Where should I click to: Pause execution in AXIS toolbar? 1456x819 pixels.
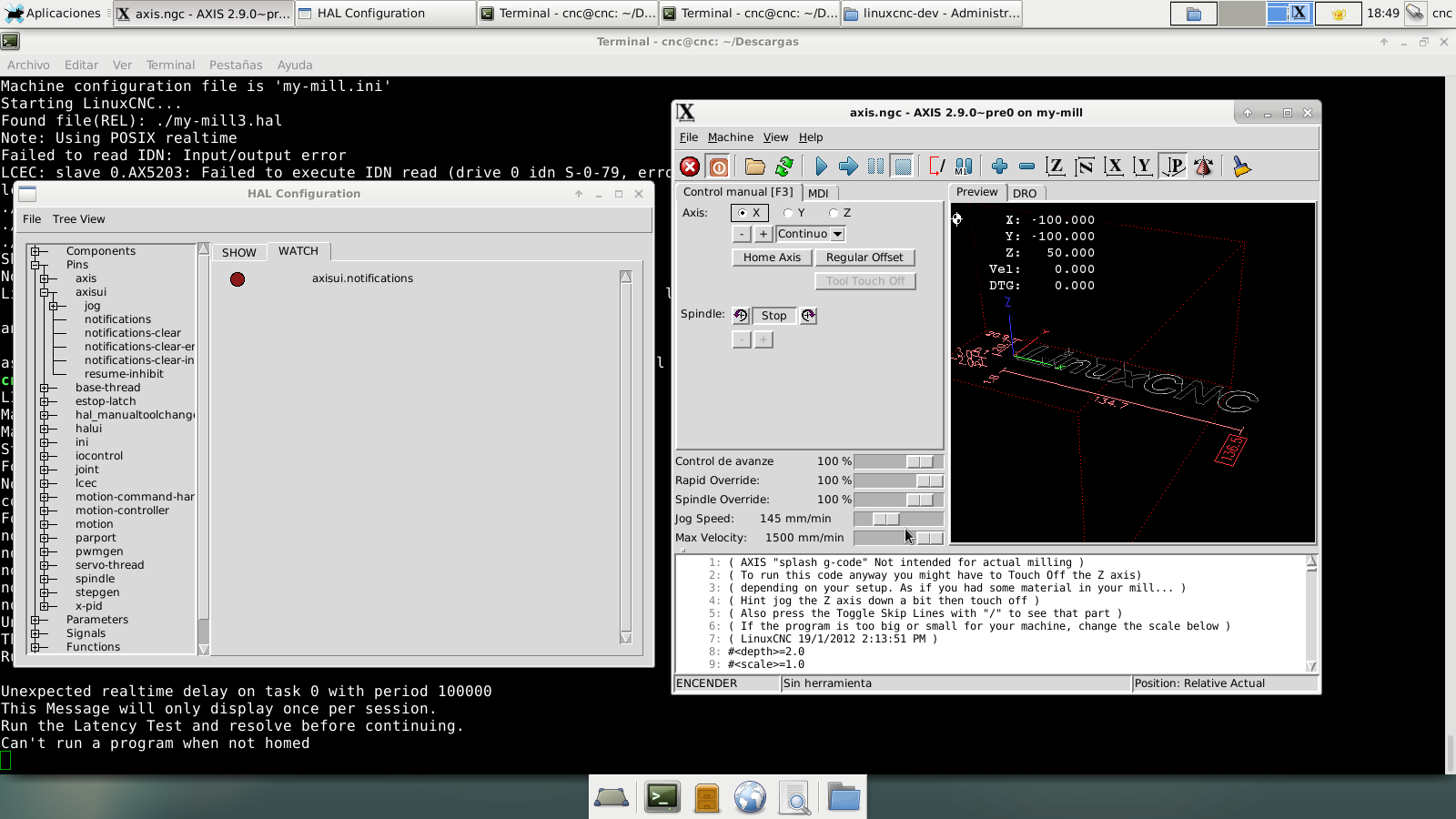[875, 167]
